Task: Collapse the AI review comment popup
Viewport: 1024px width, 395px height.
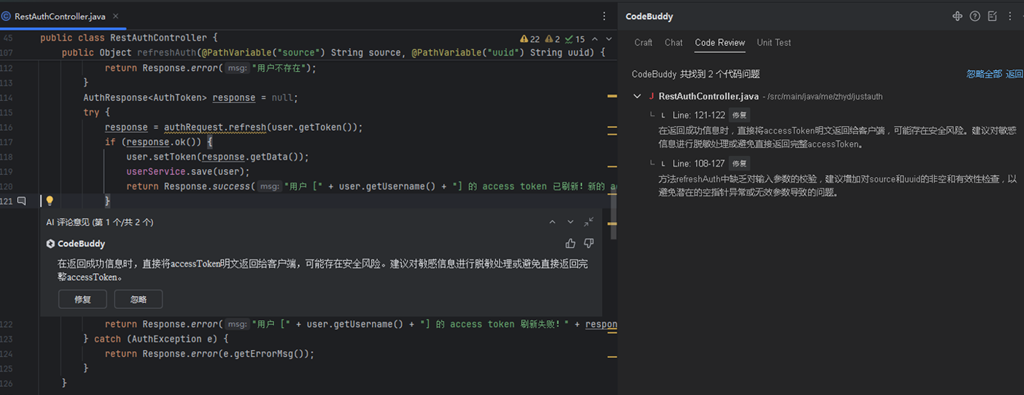Action: (x=588, y=222)
